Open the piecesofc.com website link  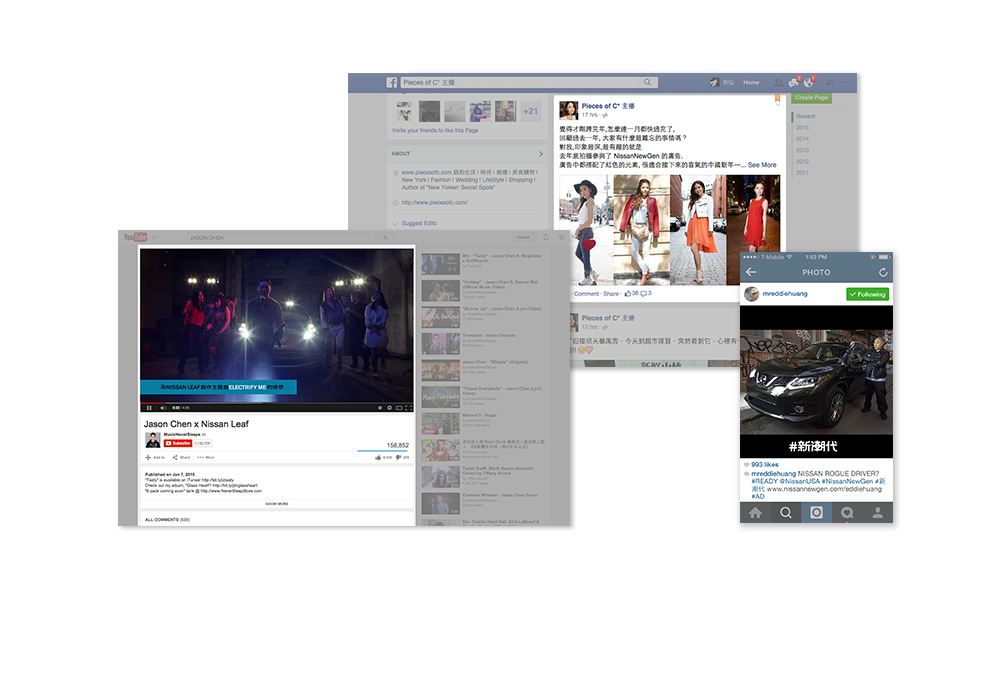point(434,203)
